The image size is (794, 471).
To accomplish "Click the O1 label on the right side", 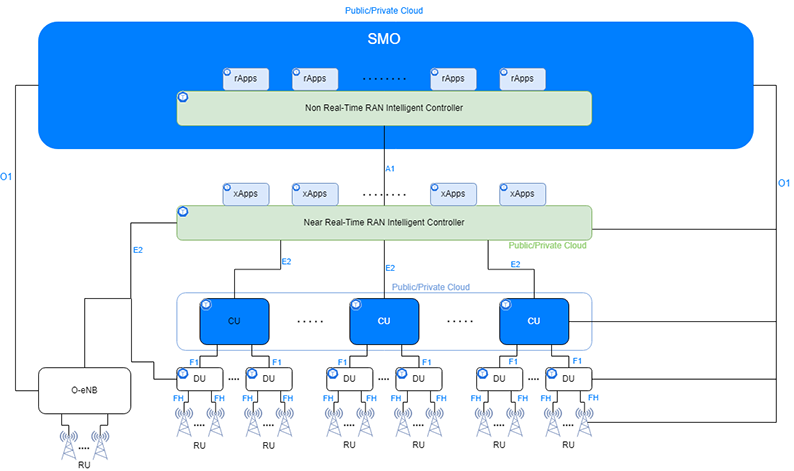I will 784,183.
